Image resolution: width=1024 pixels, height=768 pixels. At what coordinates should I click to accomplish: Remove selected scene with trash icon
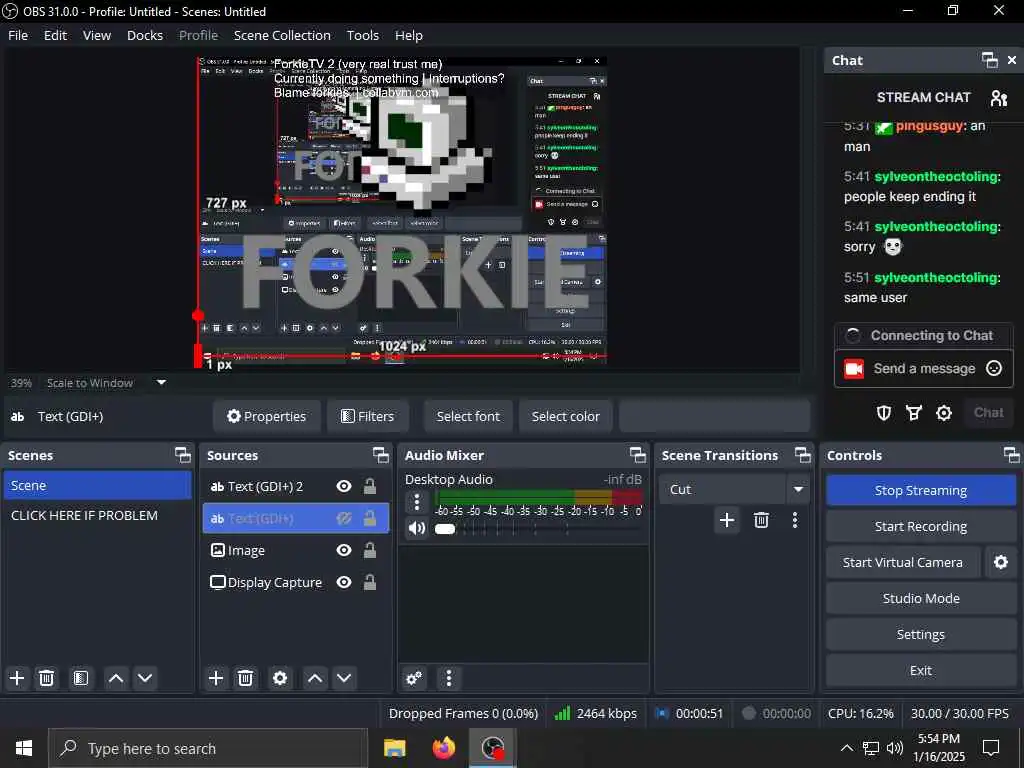pyautogui.click(x=46, y=678)
